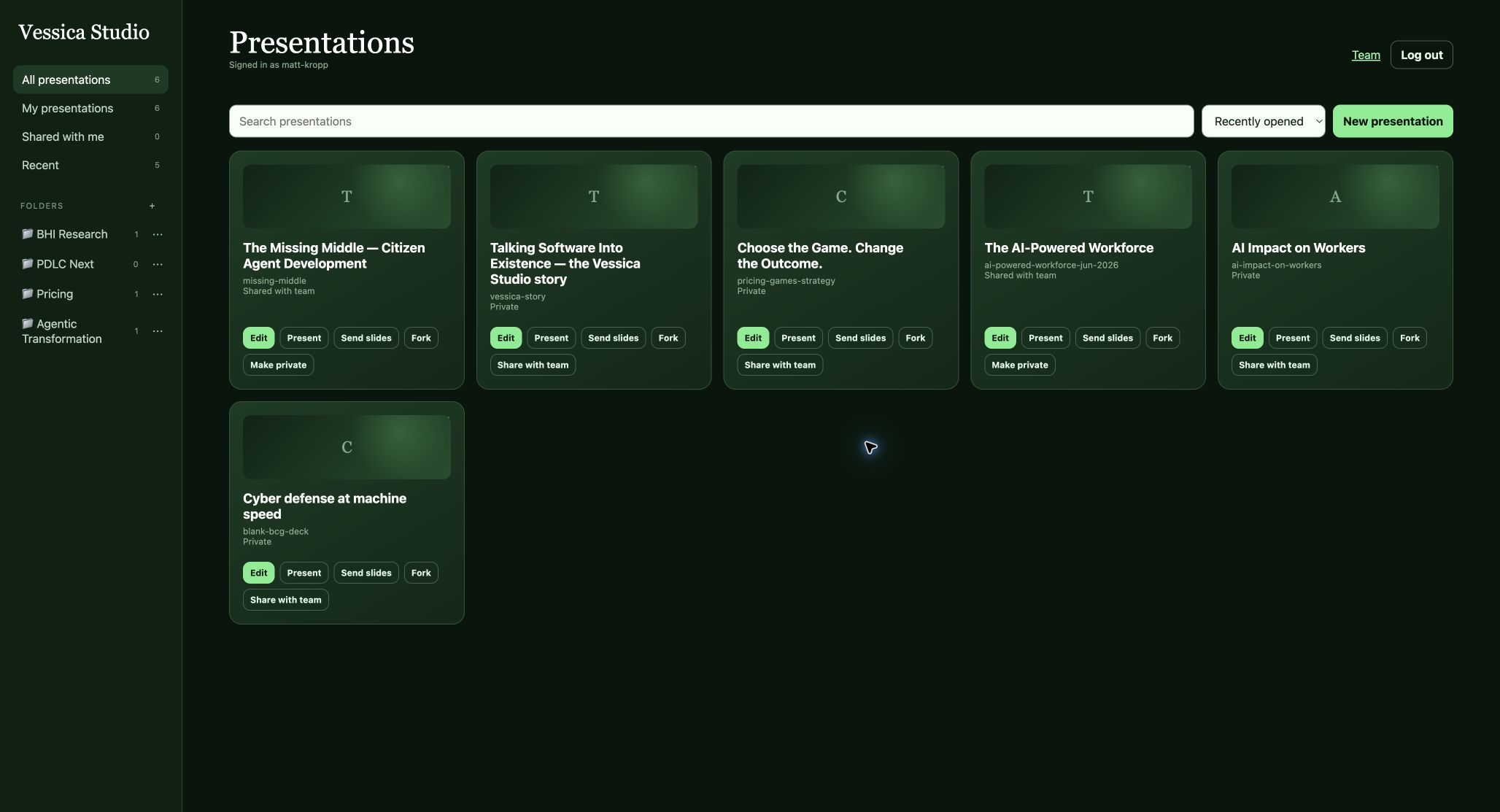Viewport: 1500px width, 812px height.
Task: Log out of Vessica Studio
Action: click(x=1421, y=55)
